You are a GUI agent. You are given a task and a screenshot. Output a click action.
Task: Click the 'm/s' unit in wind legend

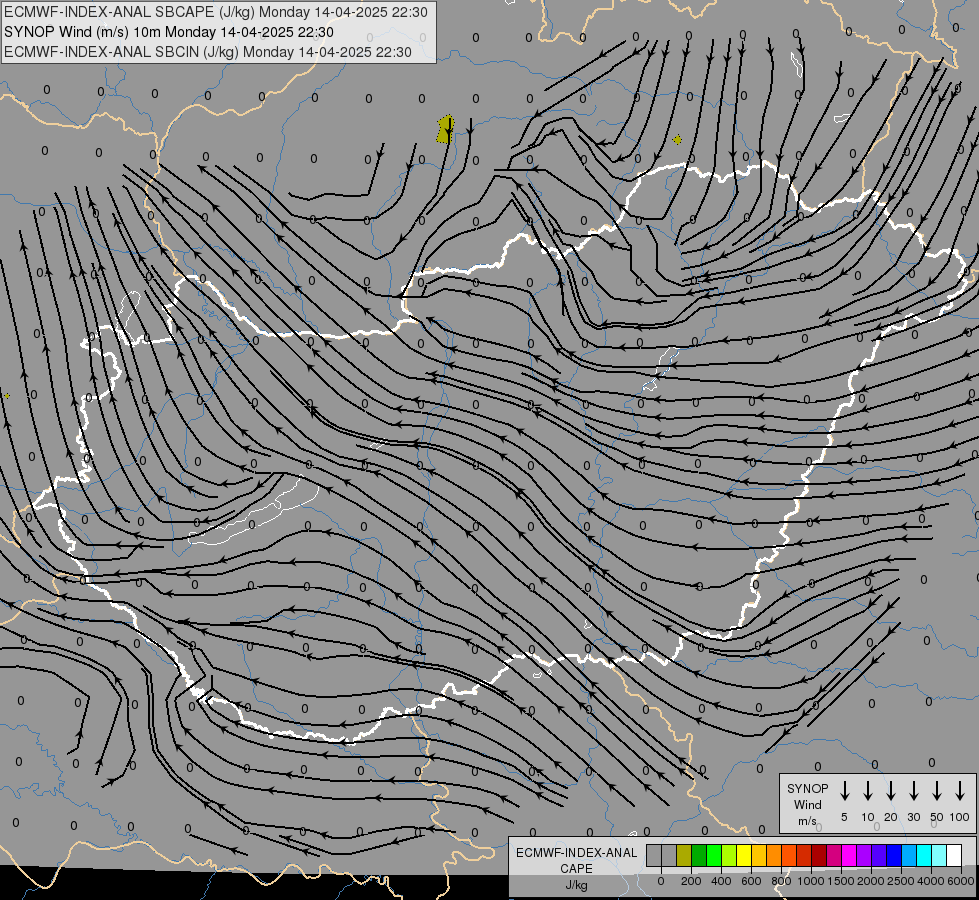[x=807, y=821]
